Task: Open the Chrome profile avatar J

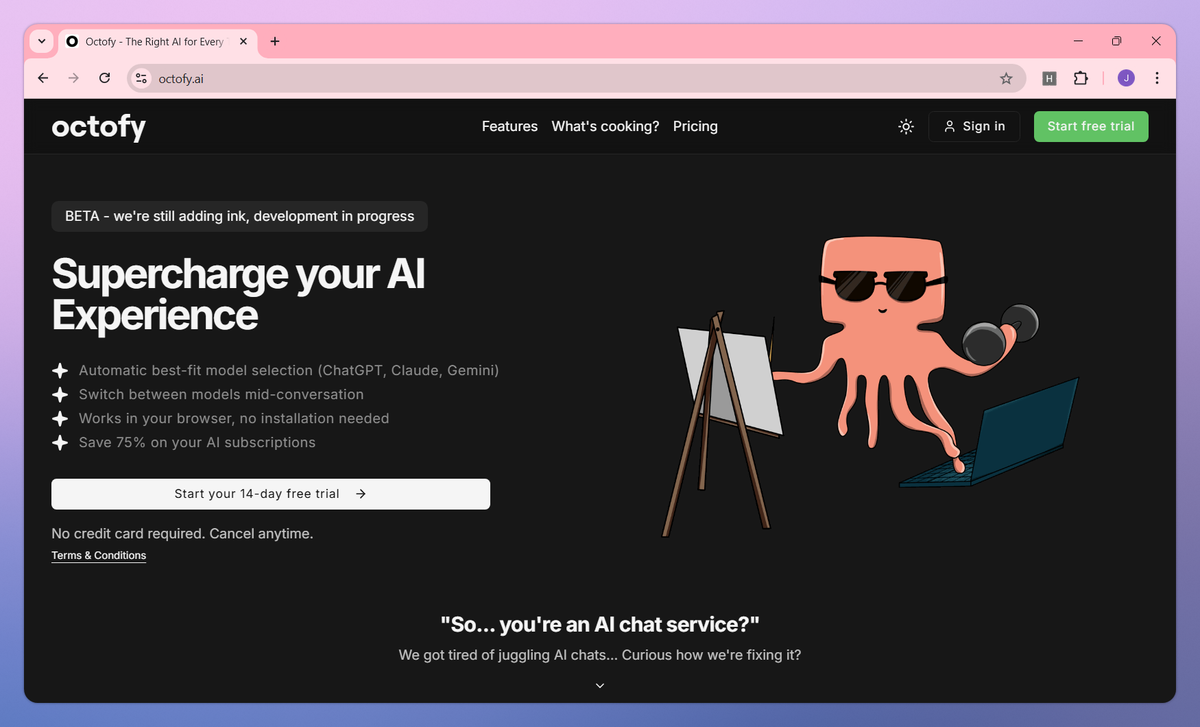Action: coord(1126,78)
